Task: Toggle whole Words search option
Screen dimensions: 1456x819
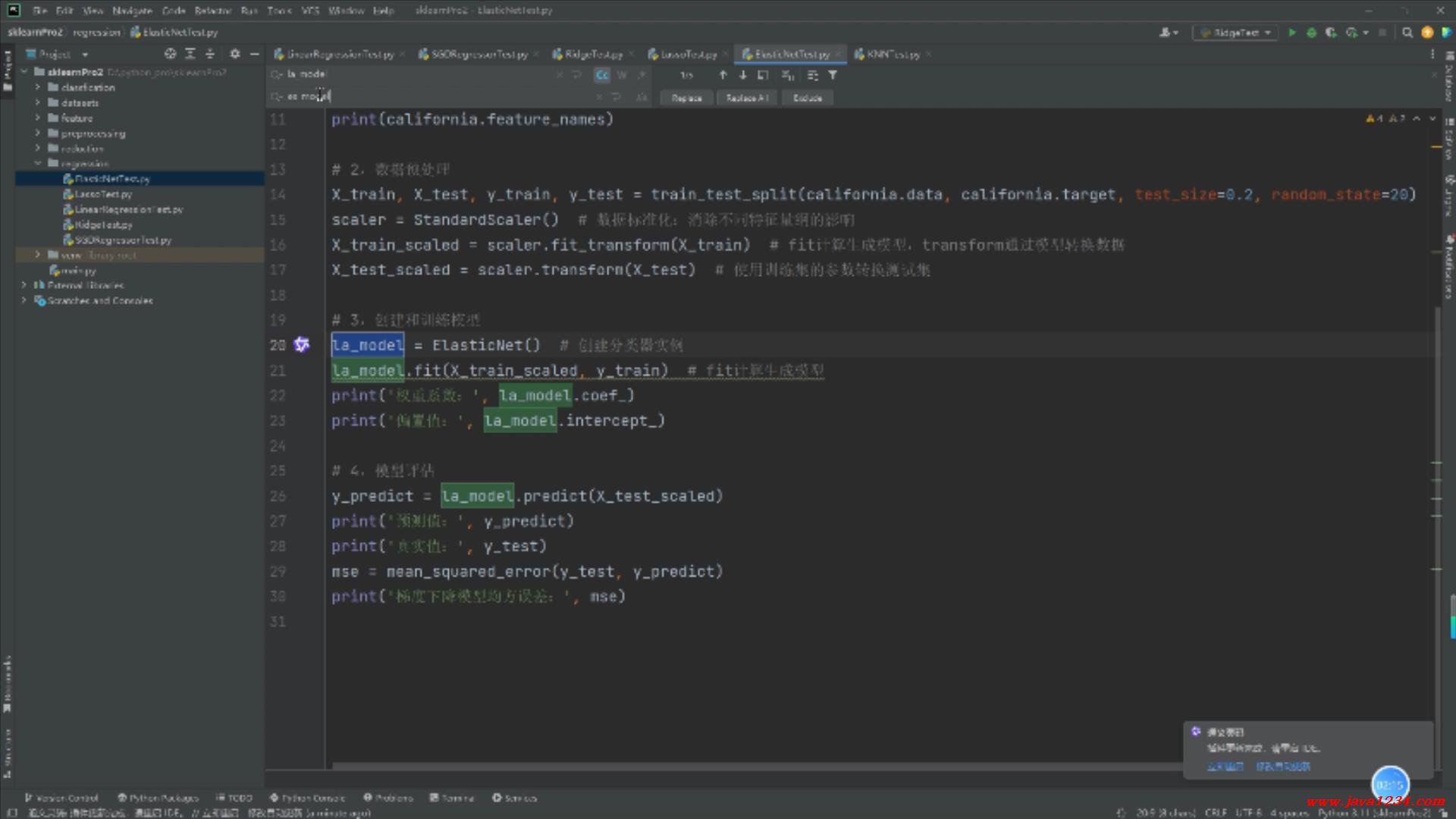Action: point(622,75)
